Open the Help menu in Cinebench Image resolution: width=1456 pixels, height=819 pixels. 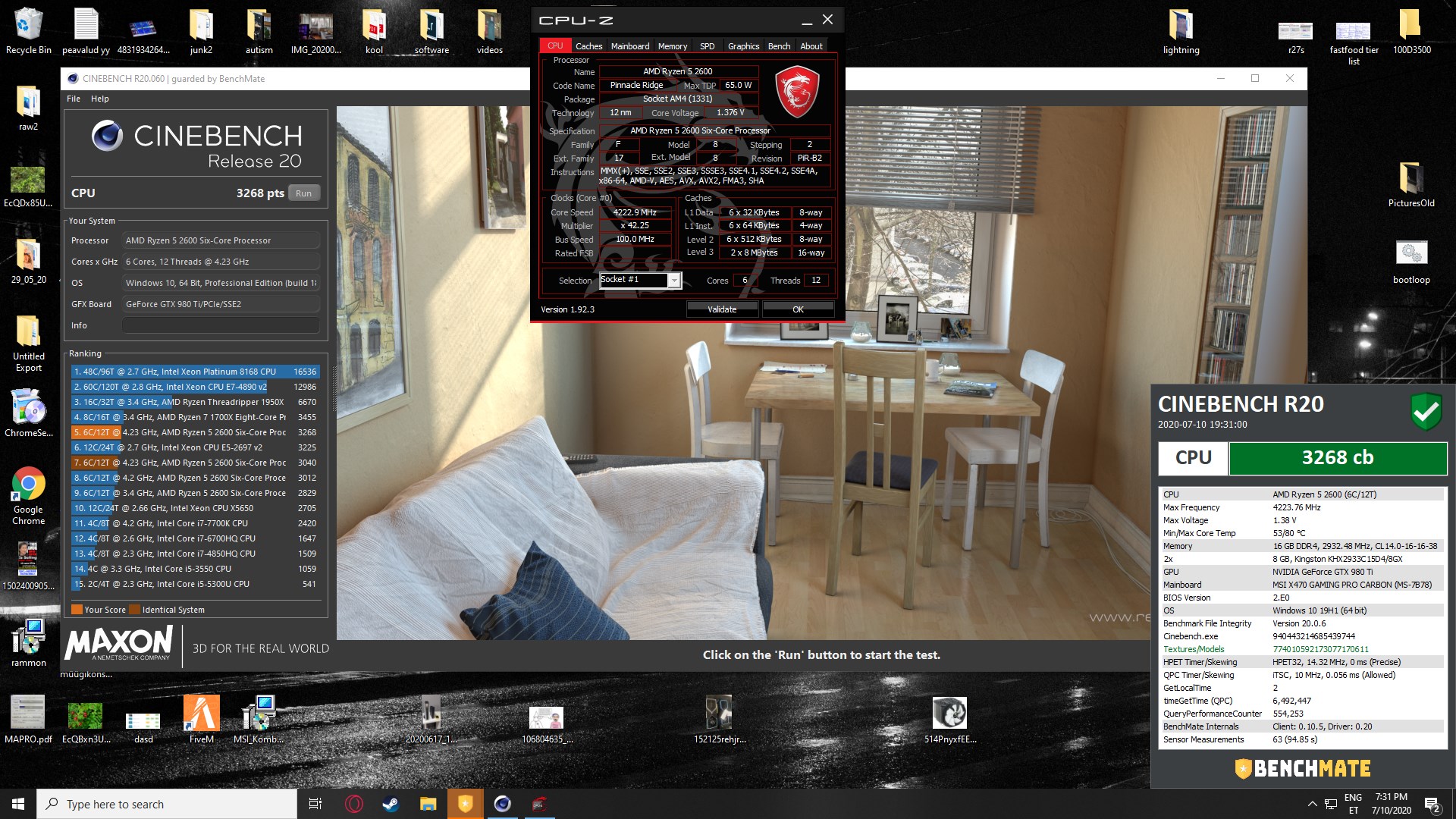point(100,99)
